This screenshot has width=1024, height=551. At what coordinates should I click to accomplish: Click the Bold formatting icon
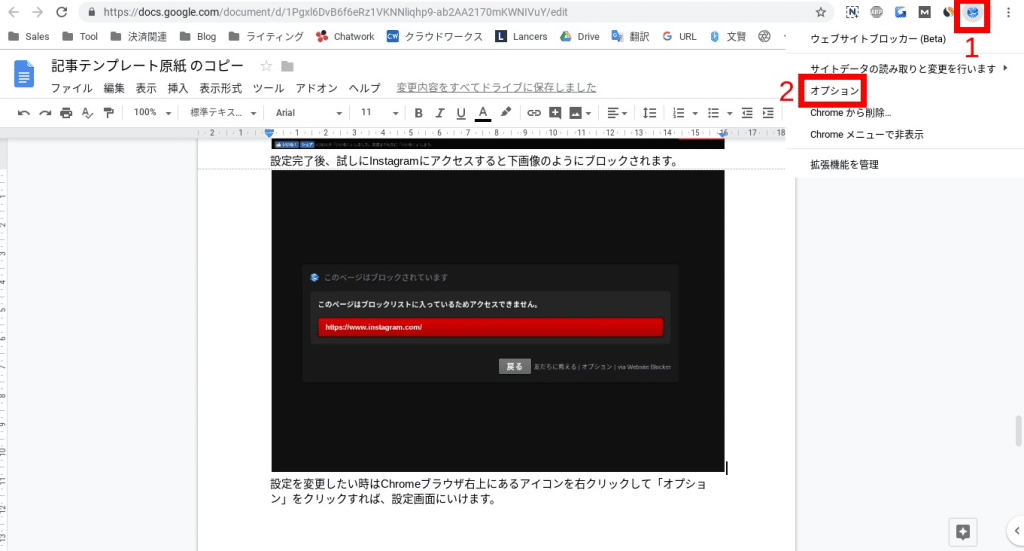coord(419,113)
